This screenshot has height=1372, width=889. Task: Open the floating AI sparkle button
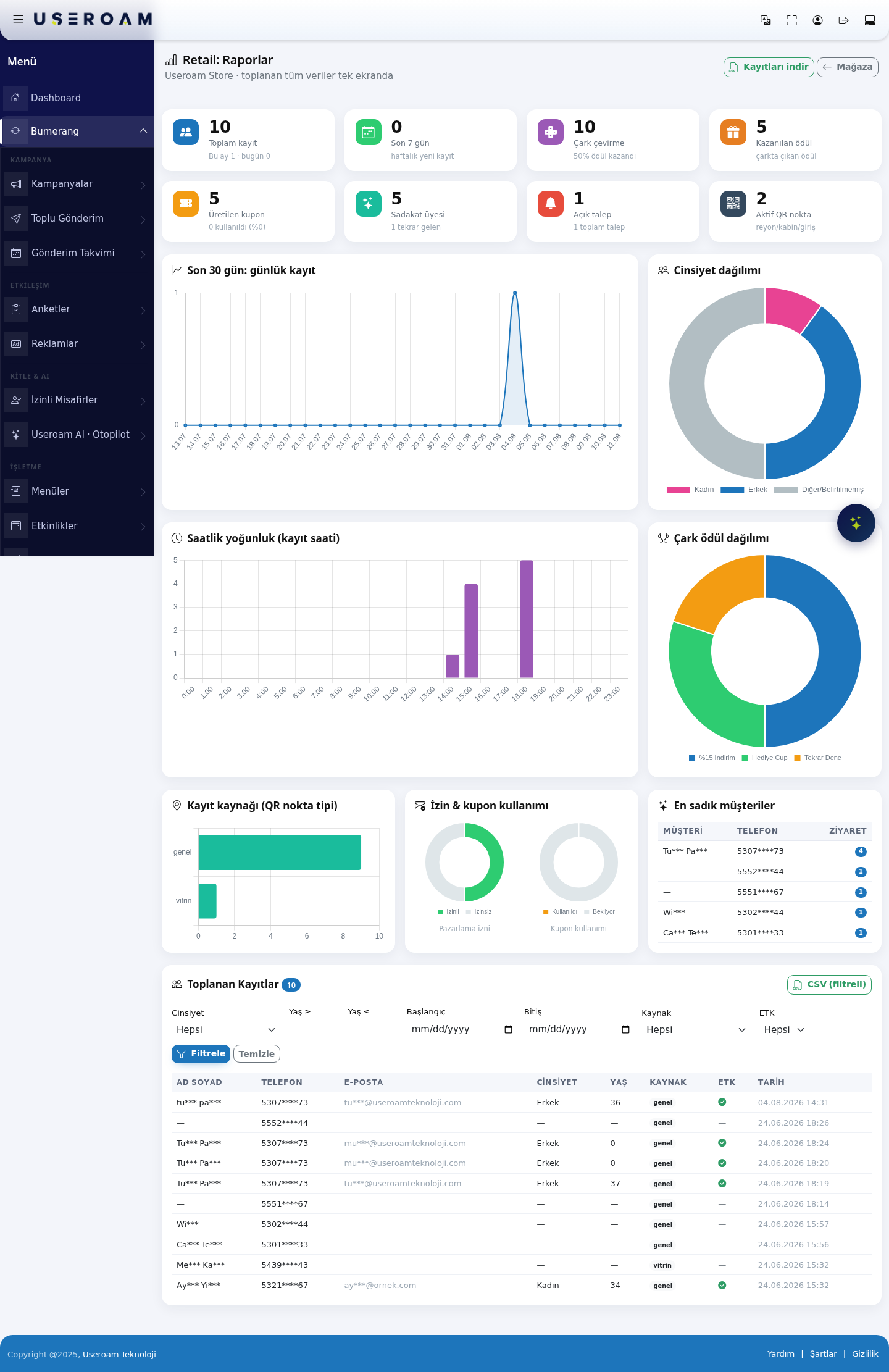click(856, 523)
